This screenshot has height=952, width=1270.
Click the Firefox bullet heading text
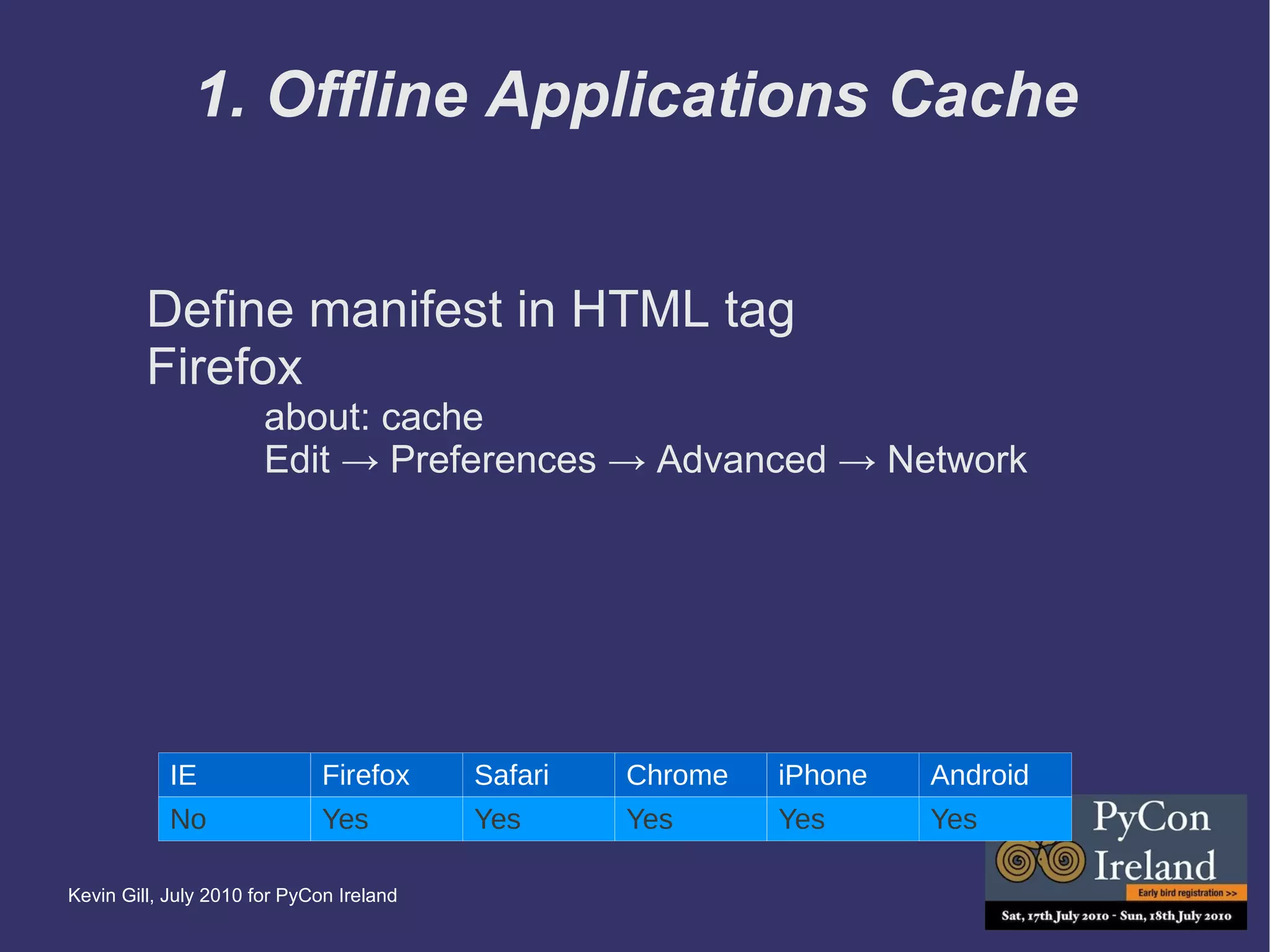224,367
